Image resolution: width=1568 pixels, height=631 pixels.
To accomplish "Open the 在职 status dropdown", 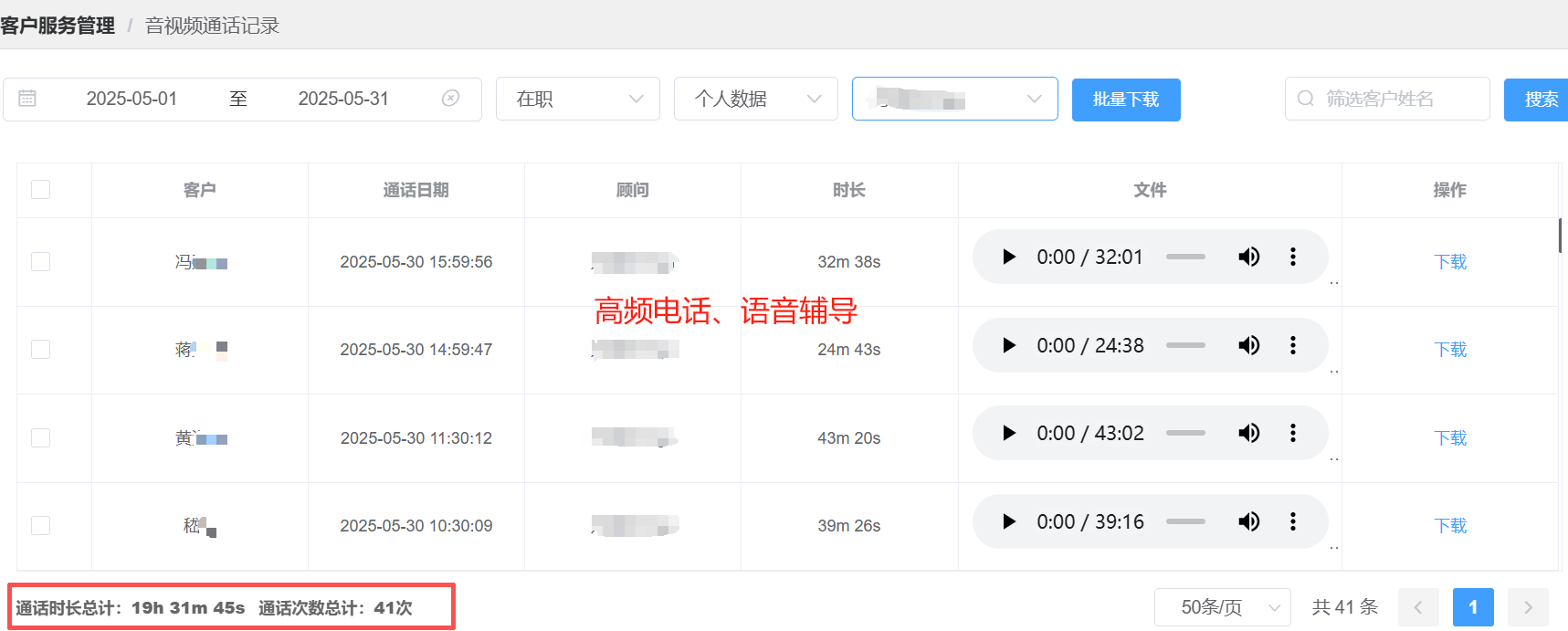I will click(577, 99).
